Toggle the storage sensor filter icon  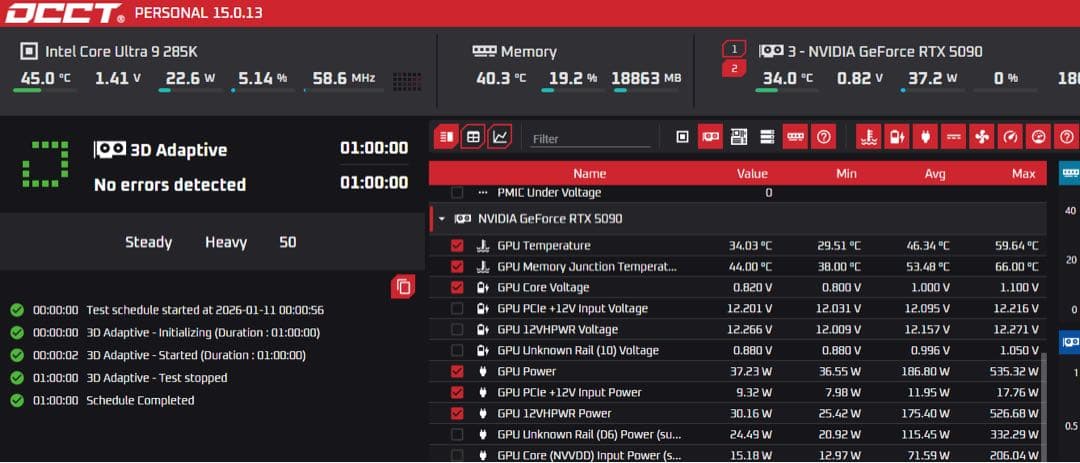(x=767, y=137)
